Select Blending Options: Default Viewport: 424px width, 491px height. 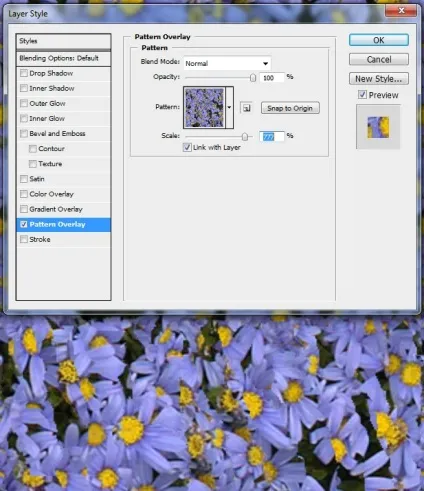click(x=63, y=58)
